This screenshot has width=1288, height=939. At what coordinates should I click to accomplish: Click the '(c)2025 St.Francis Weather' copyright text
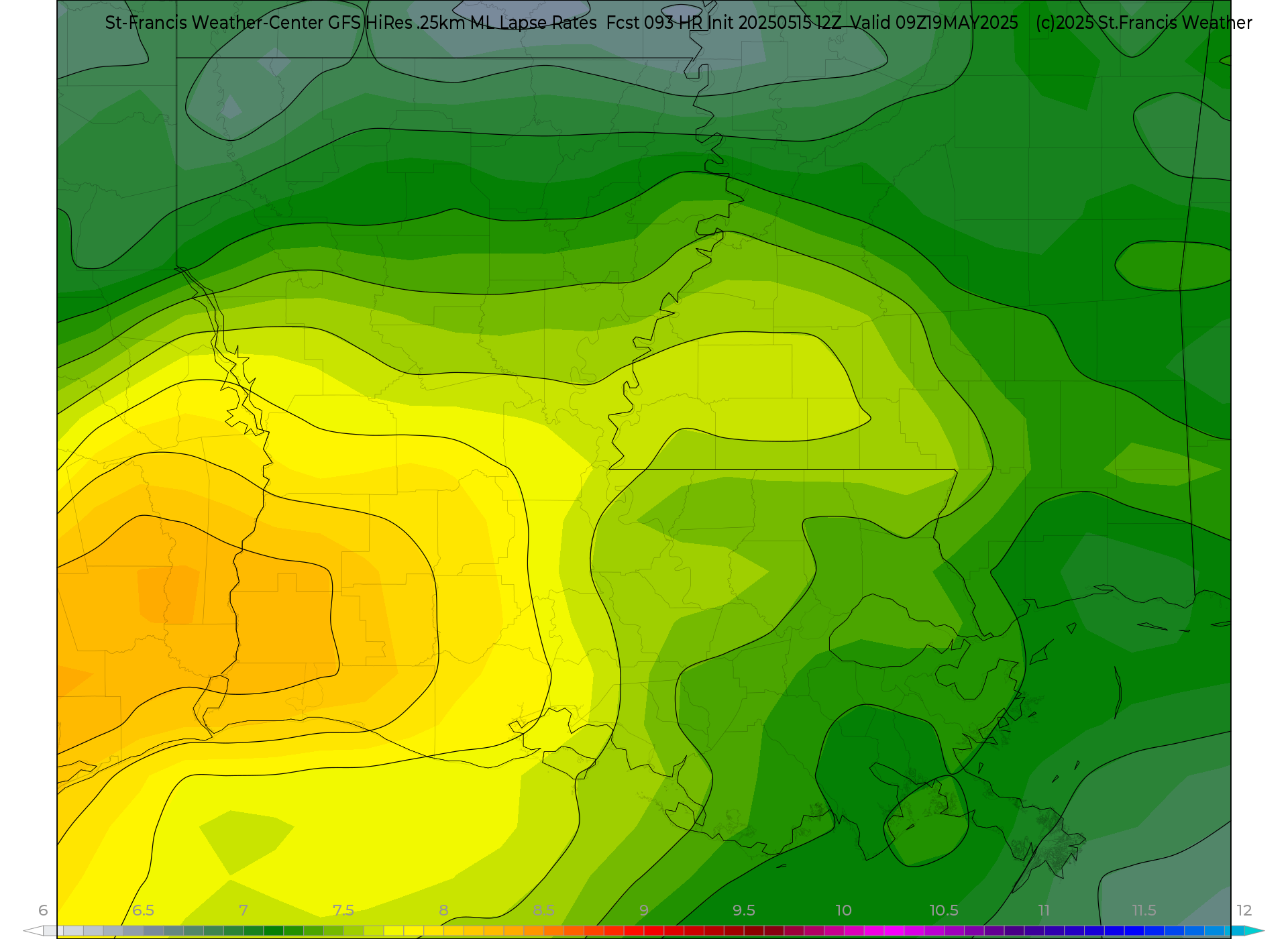click(1144, 23)
